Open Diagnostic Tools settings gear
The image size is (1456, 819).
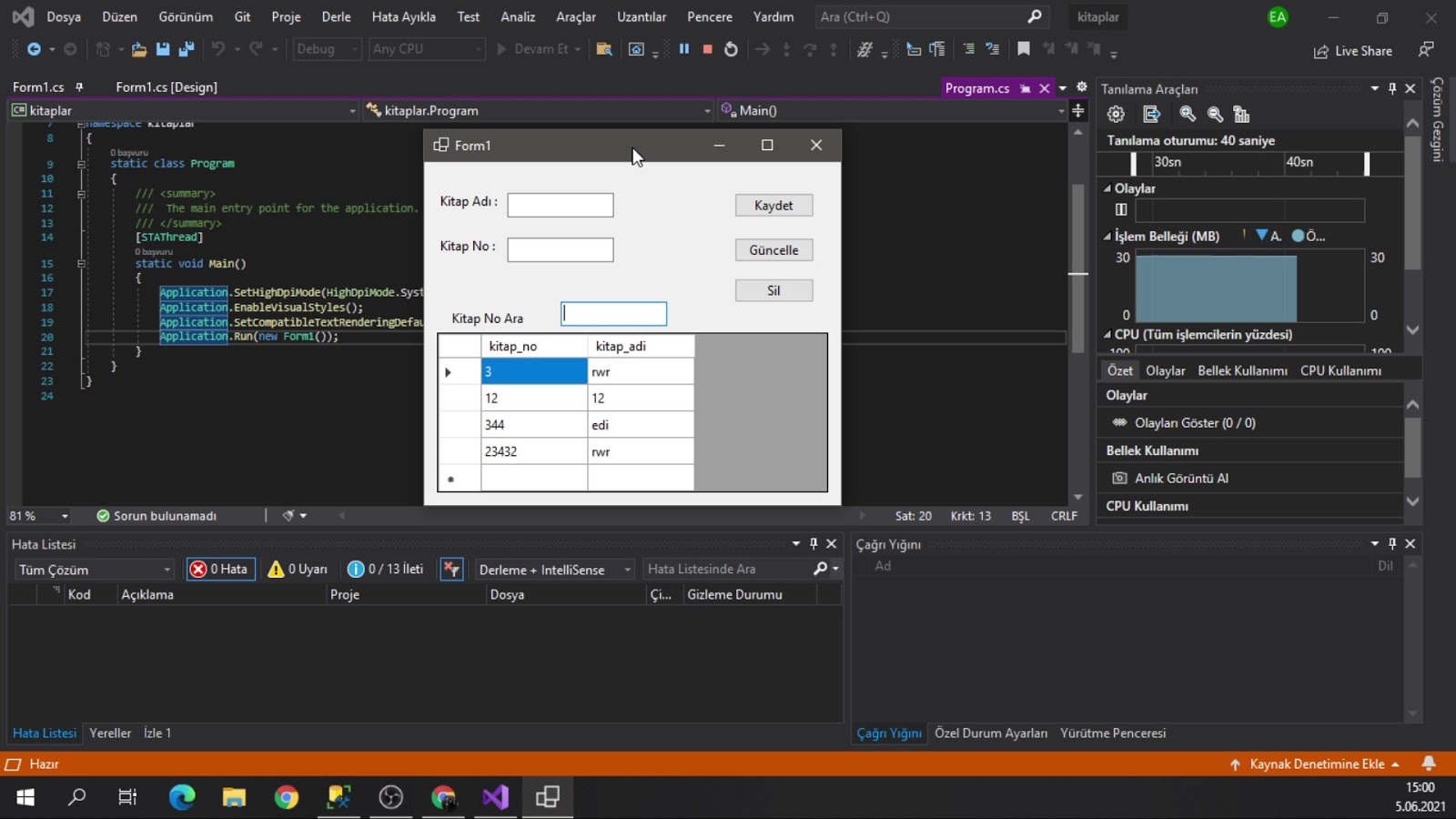(1116, 114)
